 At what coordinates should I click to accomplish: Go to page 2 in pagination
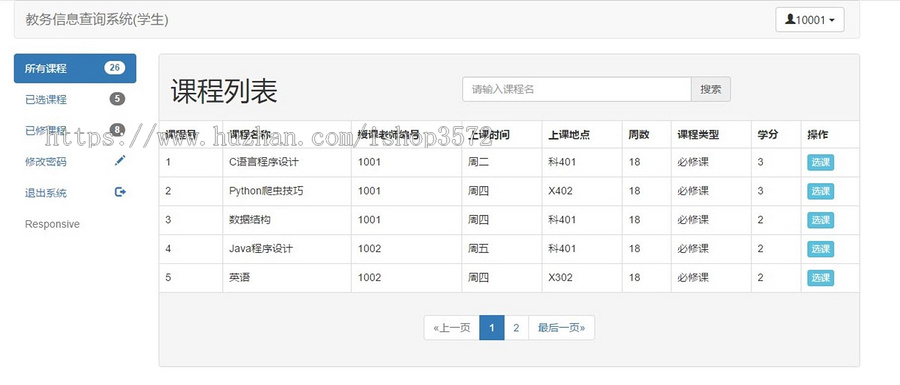pyautogui.click(x=516, y=328)
